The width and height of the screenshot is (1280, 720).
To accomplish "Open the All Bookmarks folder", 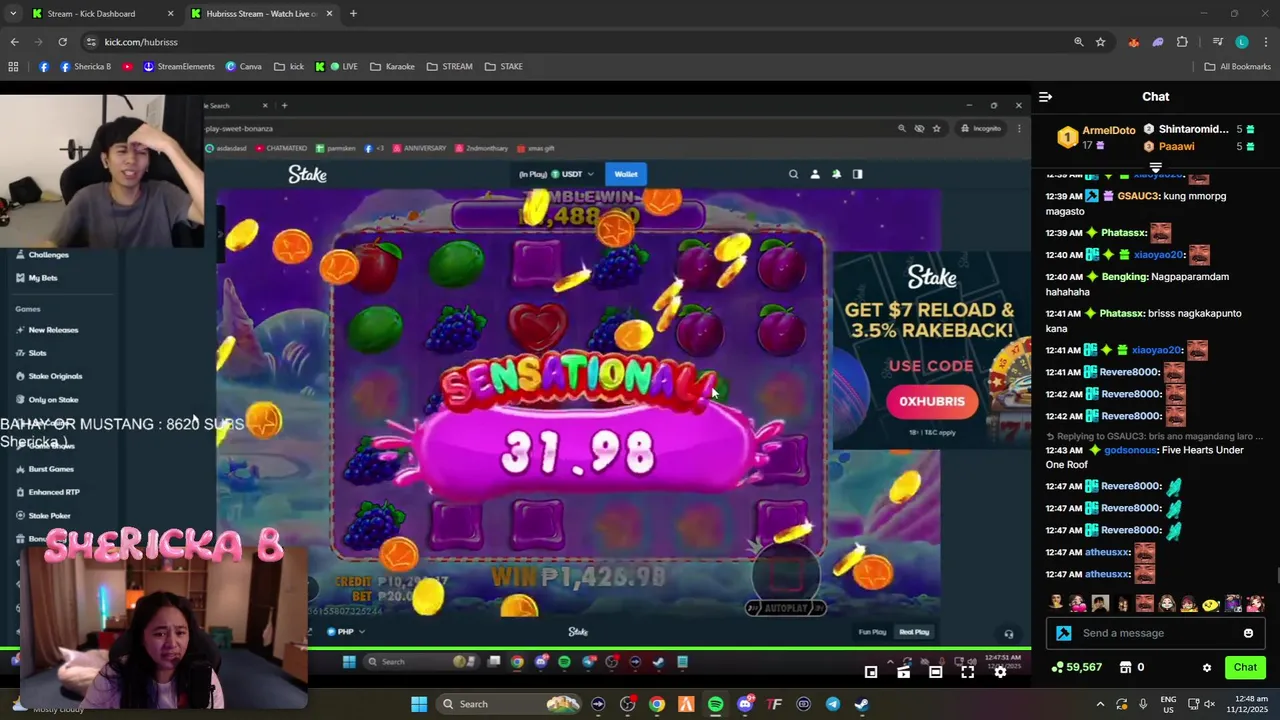I will (1237, 67).
